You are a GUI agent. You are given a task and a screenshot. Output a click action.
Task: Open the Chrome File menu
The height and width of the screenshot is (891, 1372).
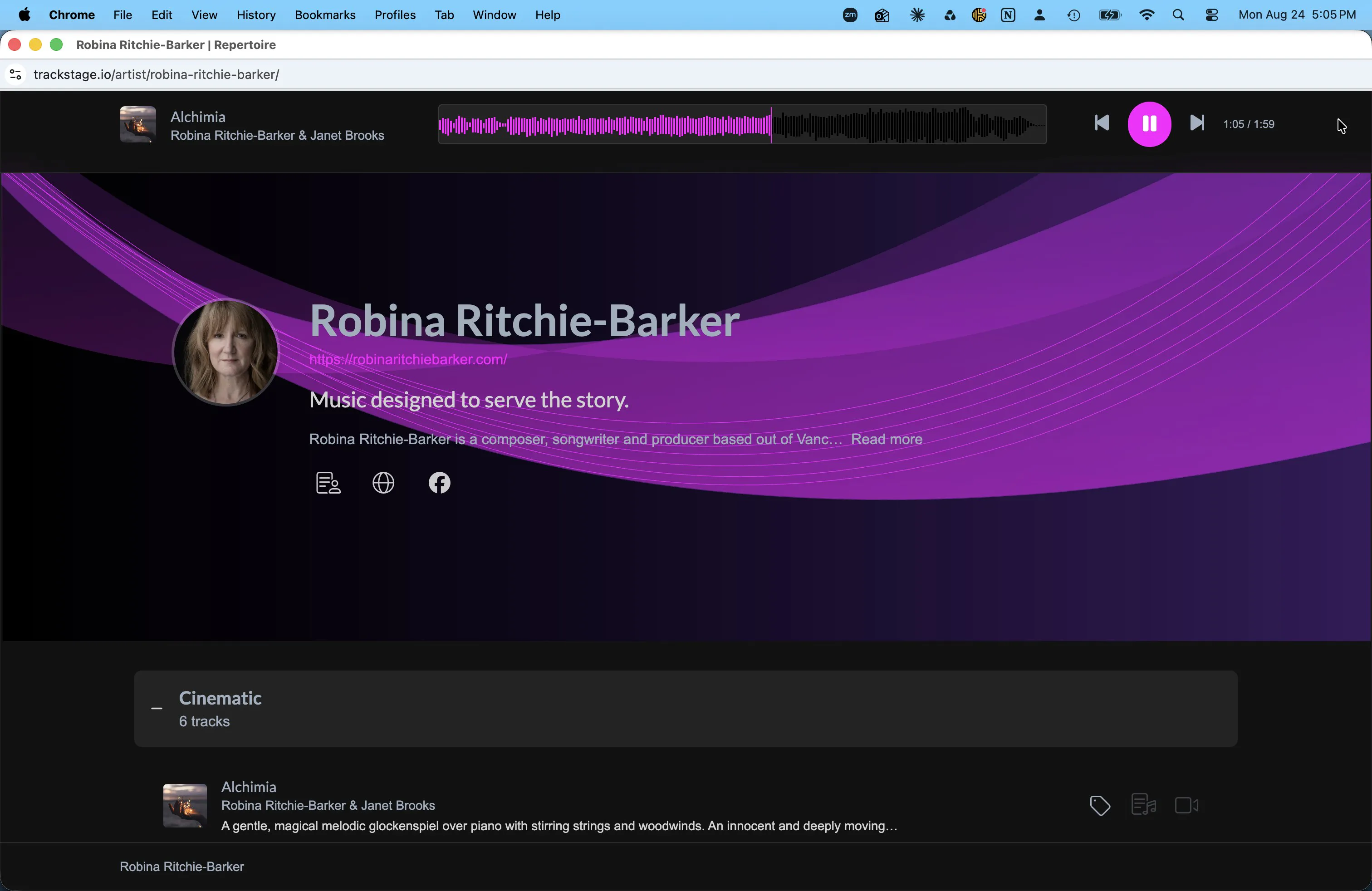coord(123,15)
